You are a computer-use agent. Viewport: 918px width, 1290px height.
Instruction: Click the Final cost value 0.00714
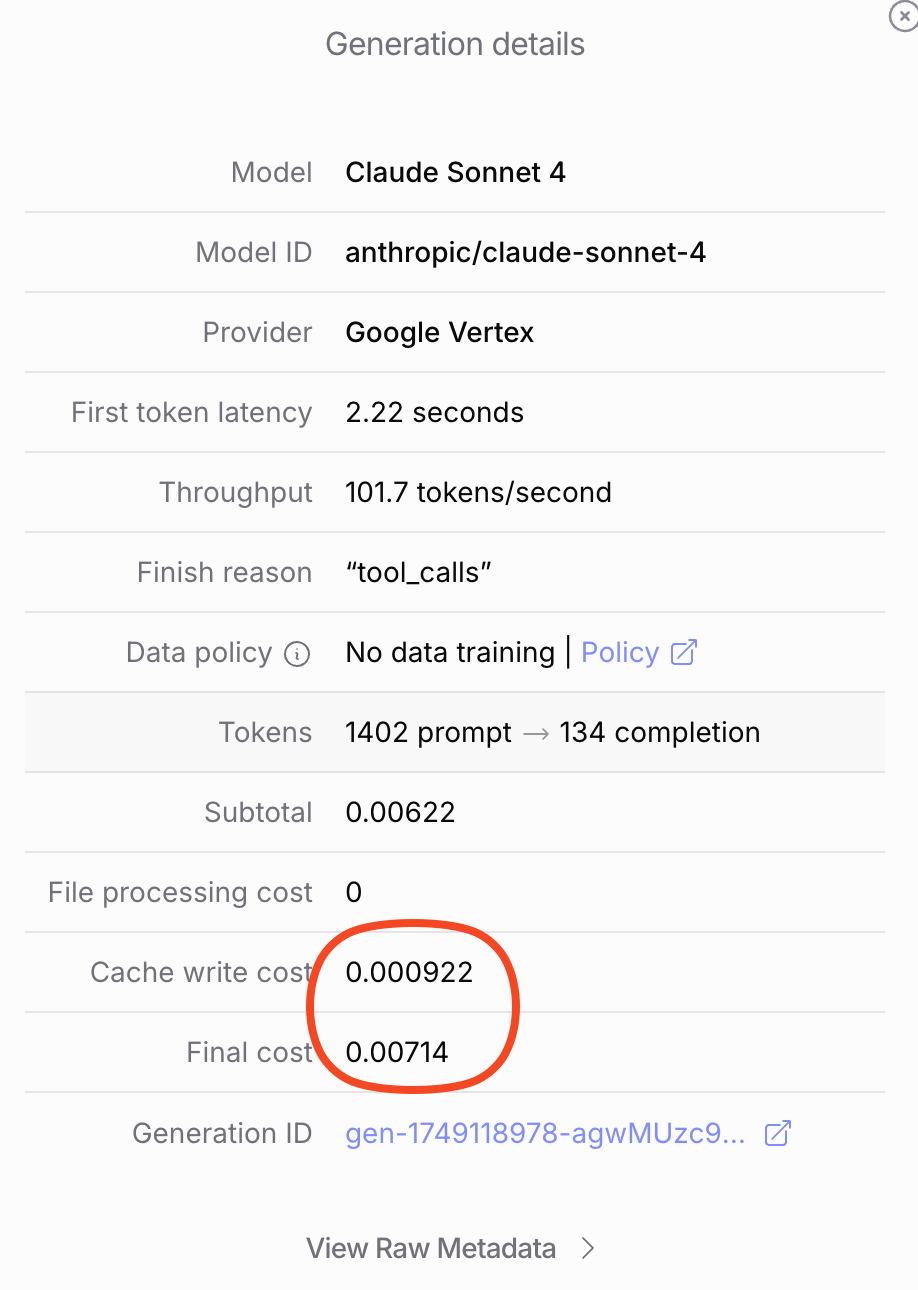397,1053
